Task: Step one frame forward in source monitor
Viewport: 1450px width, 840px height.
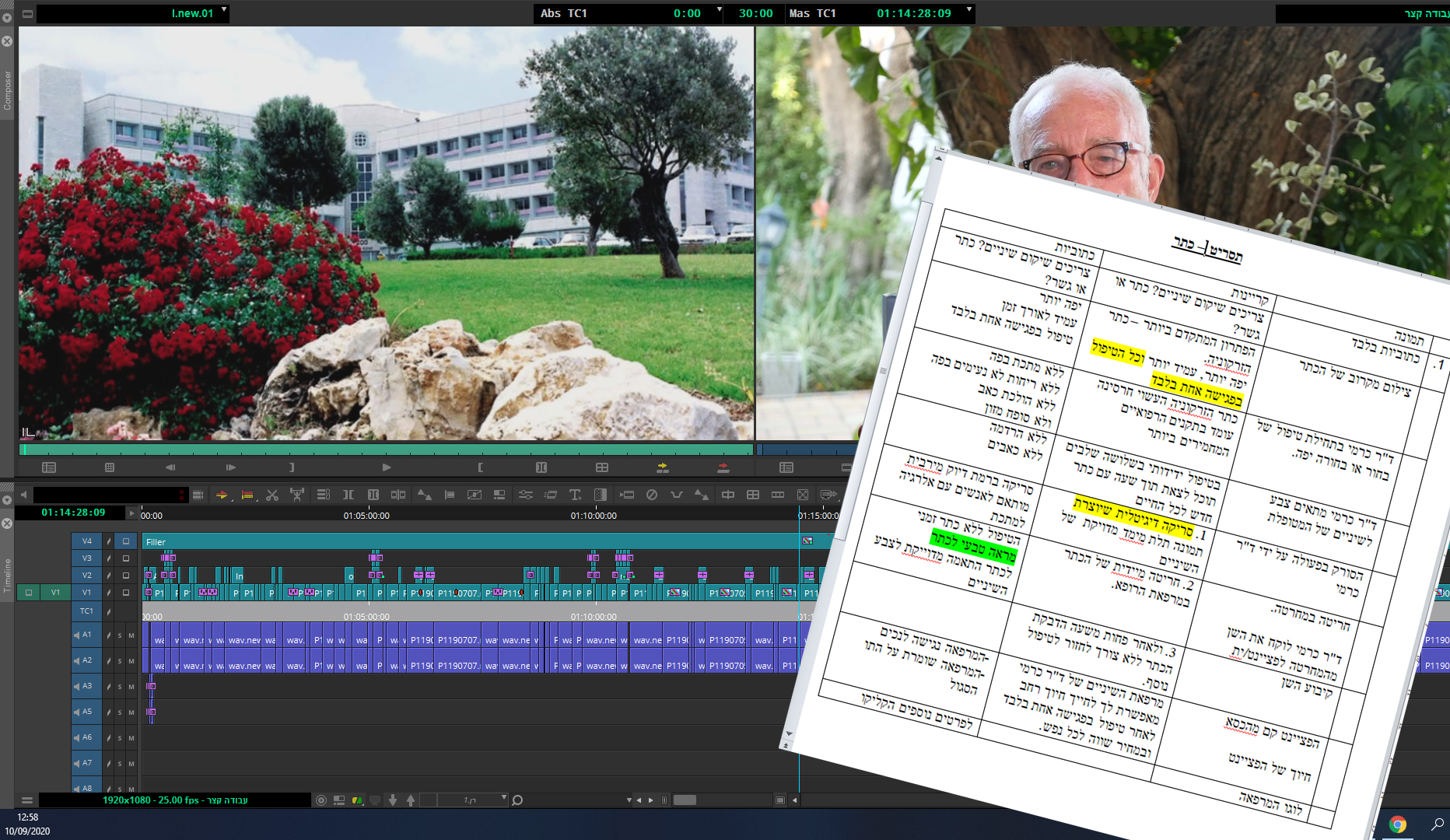Action: coord(230,467)
